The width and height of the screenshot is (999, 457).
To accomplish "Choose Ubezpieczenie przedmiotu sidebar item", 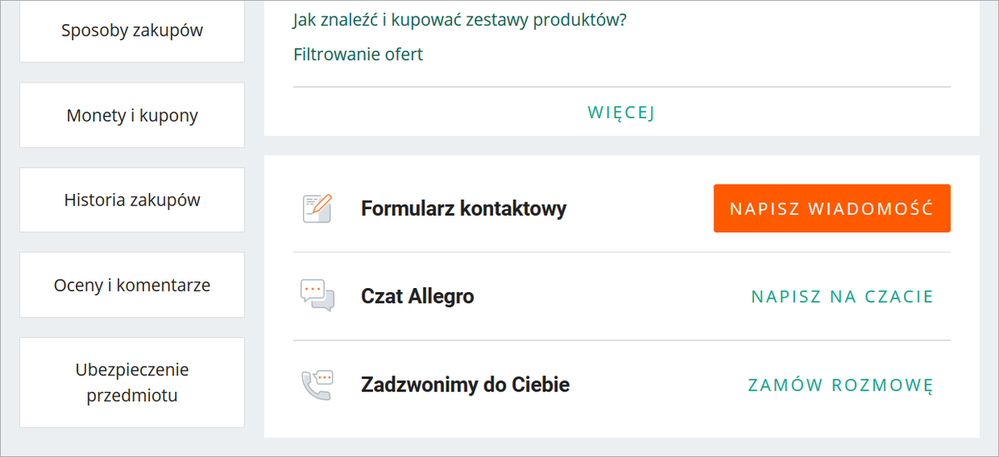I will tap(132, 382).
